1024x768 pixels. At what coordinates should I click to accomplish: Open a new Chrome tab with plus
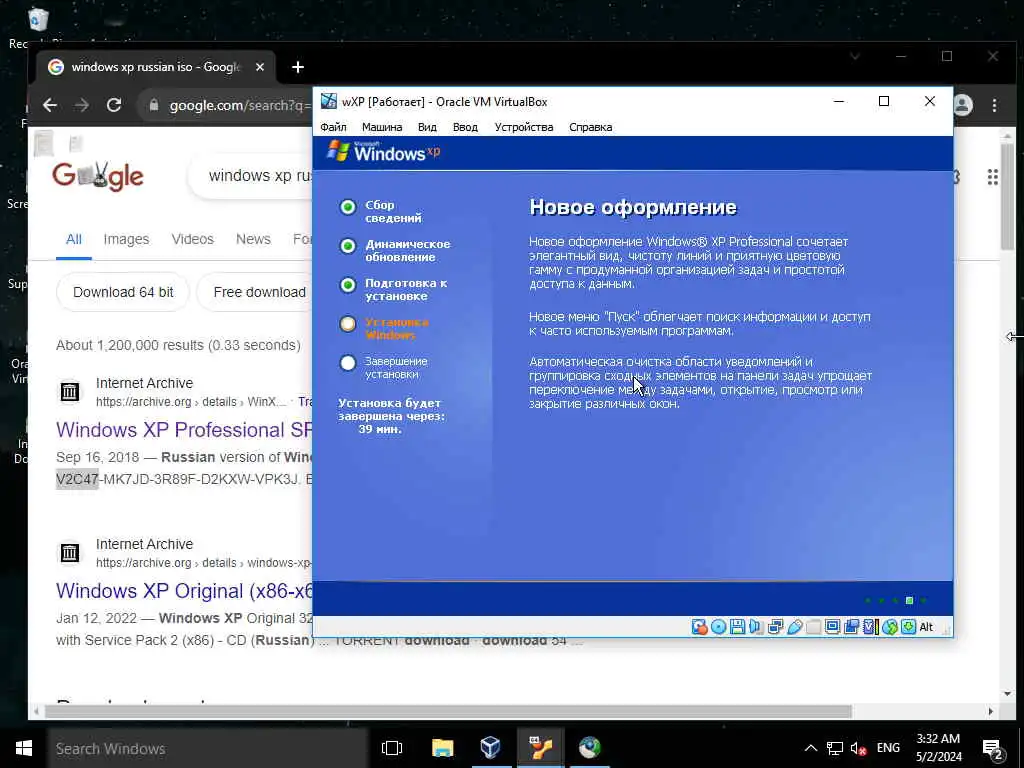coord(298,67)
